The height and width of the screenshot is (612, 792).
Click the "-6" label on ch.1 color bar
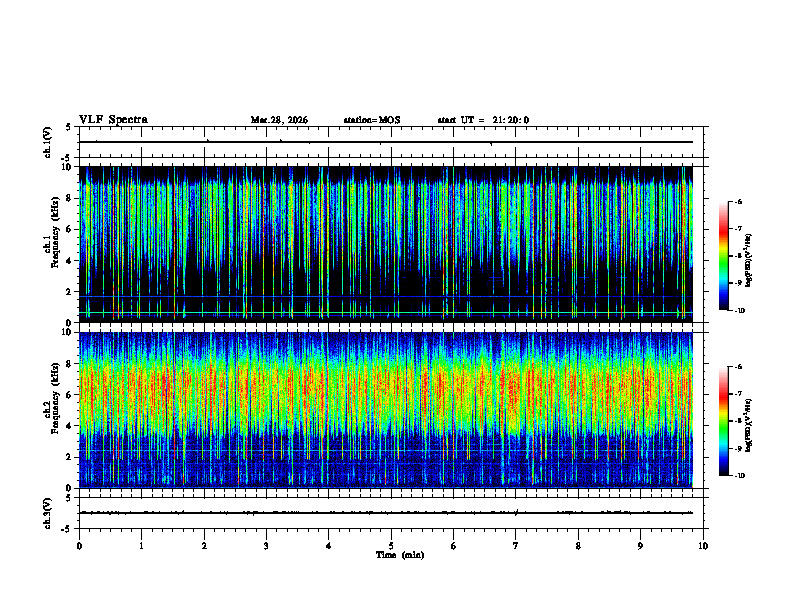pos(737,202)
